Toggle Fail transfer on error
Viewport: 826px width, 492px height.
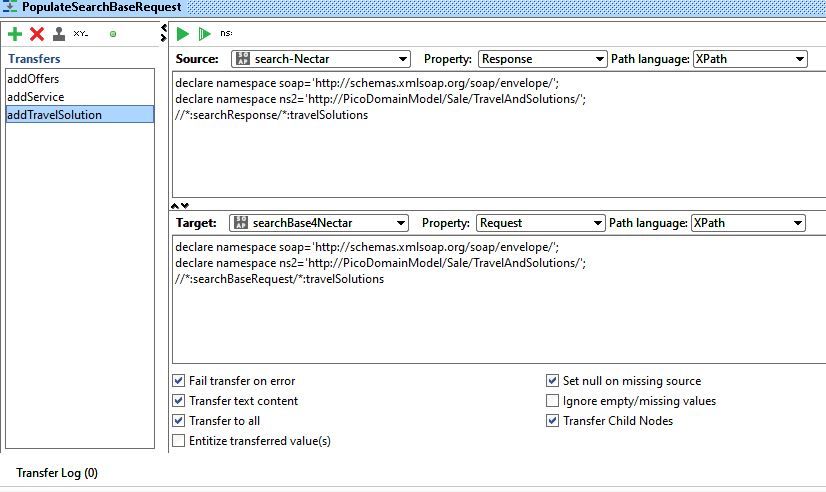tap(179, 380)
